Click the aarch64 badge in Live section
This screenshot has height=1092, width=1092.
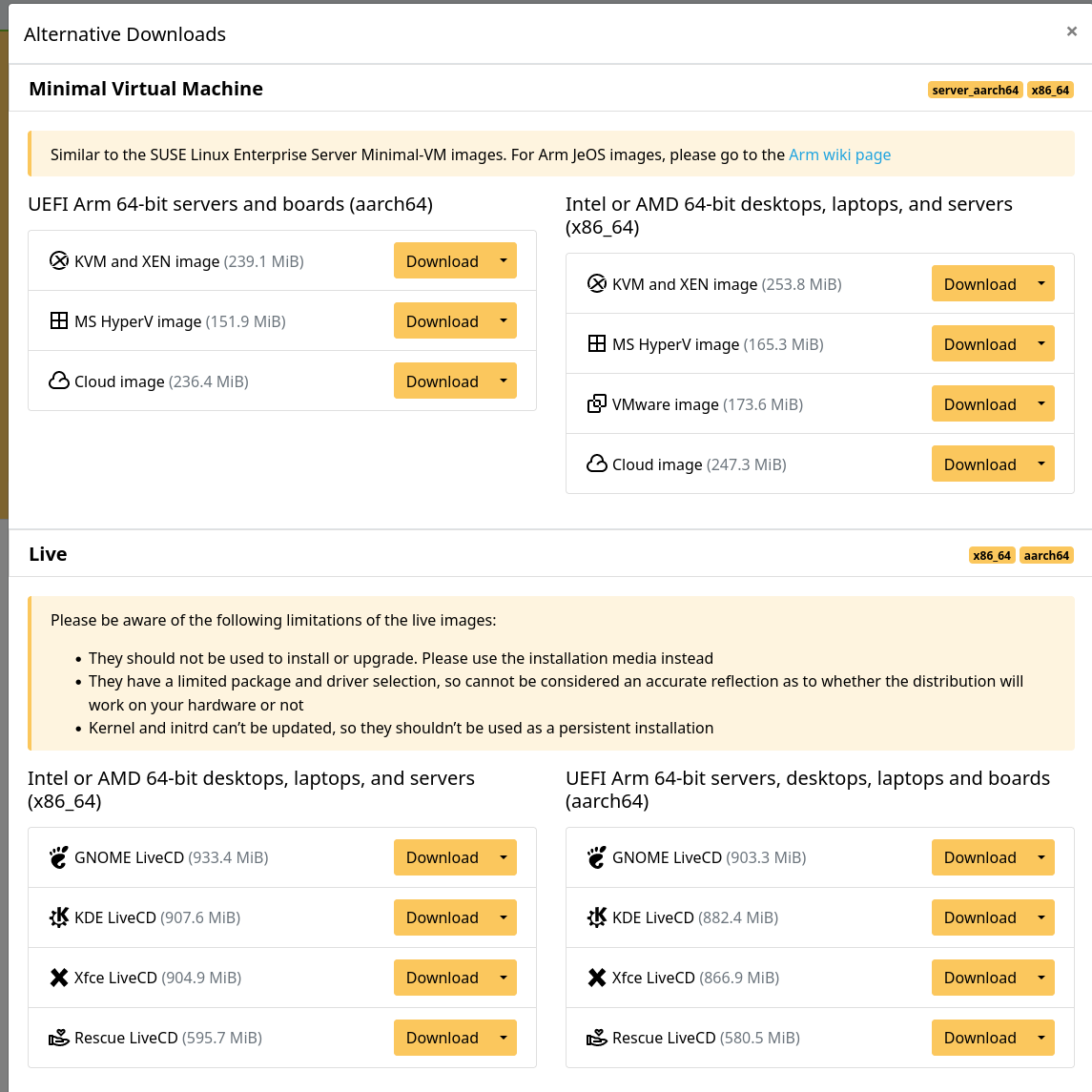[x=1046, y=556]
